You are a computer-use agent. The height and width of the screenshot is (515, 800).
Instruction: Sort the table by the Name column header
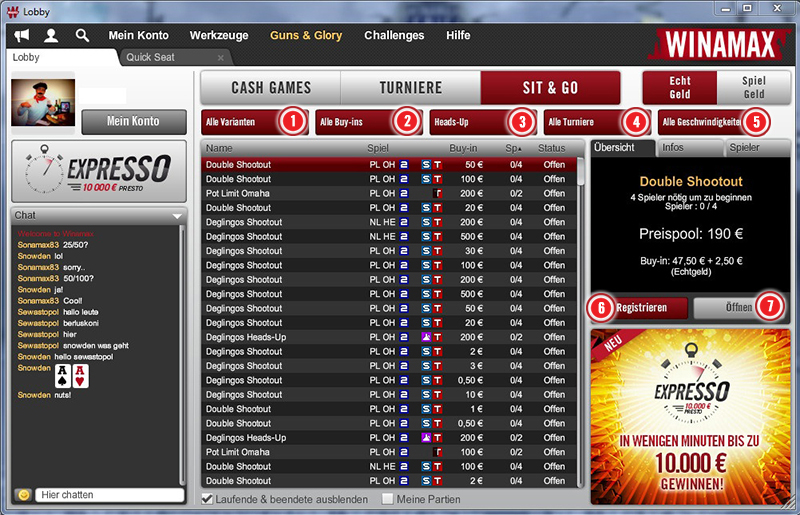click(x=219, y=149)
